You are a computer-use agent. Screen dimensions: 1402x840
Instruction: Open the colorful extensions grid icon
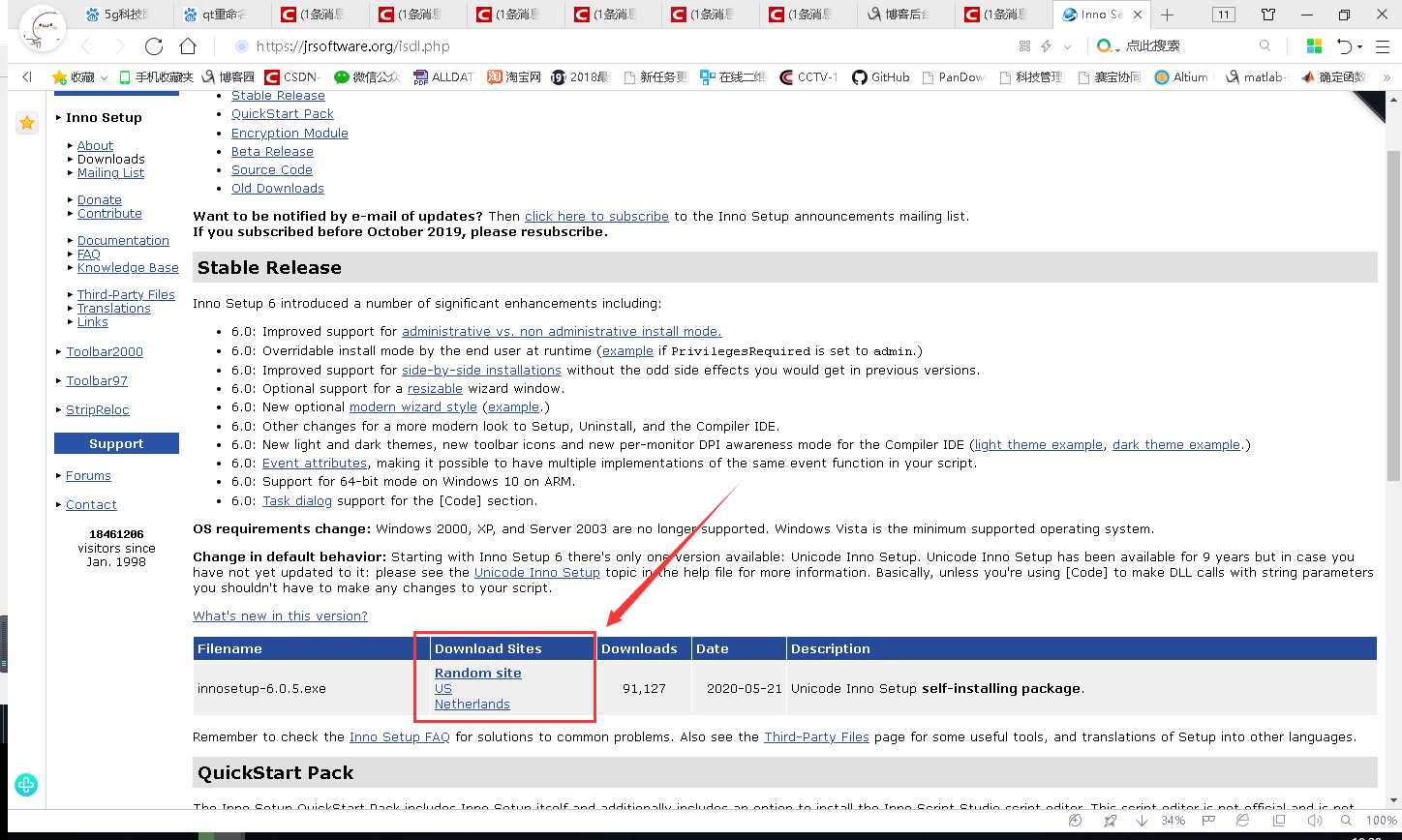(x=1314, y=45)
